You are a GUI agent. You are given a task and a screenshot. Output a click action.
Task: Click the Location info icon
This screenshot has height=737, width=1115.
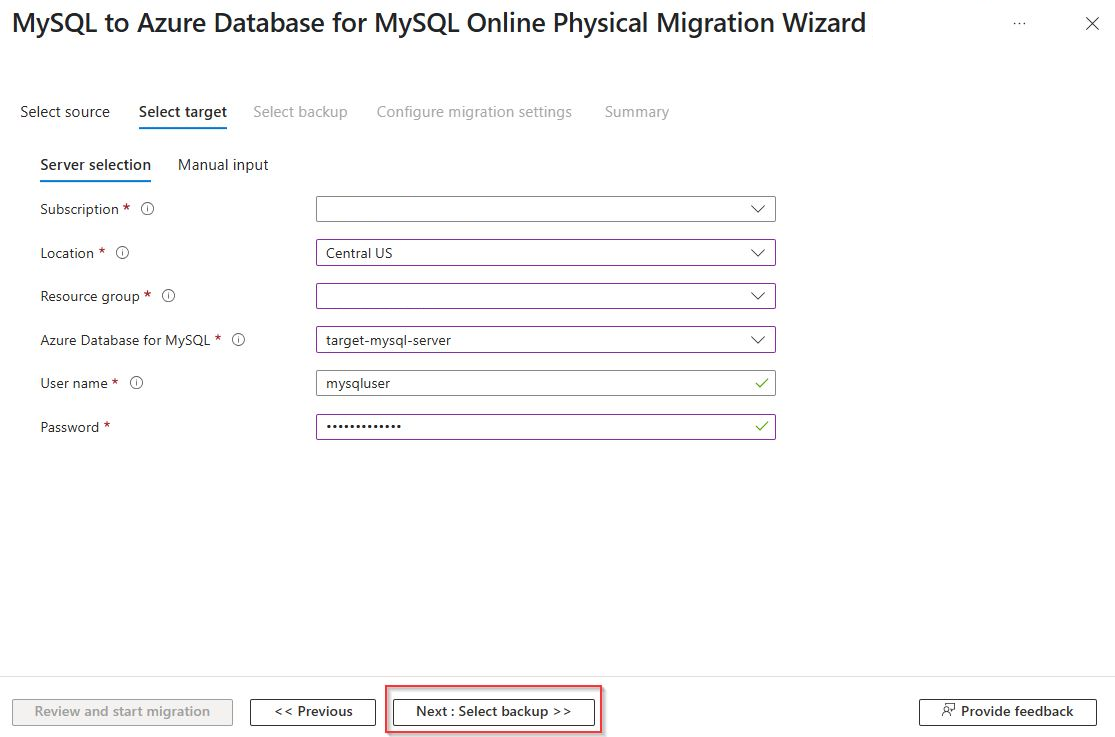pos(122,253)
